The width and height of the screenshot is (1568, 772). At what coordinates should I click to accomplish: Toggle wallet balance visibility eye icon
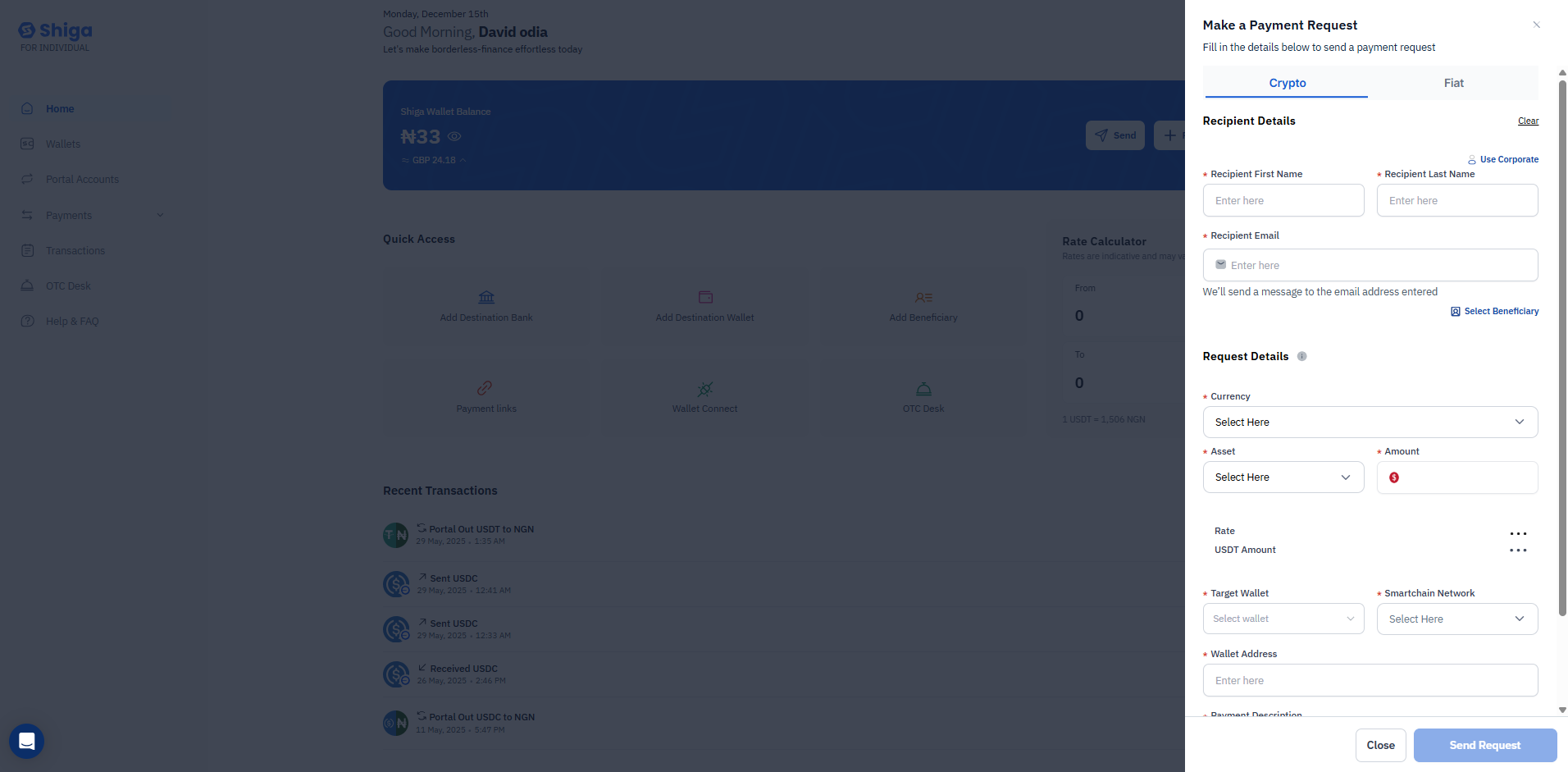[x=454, y=136]
